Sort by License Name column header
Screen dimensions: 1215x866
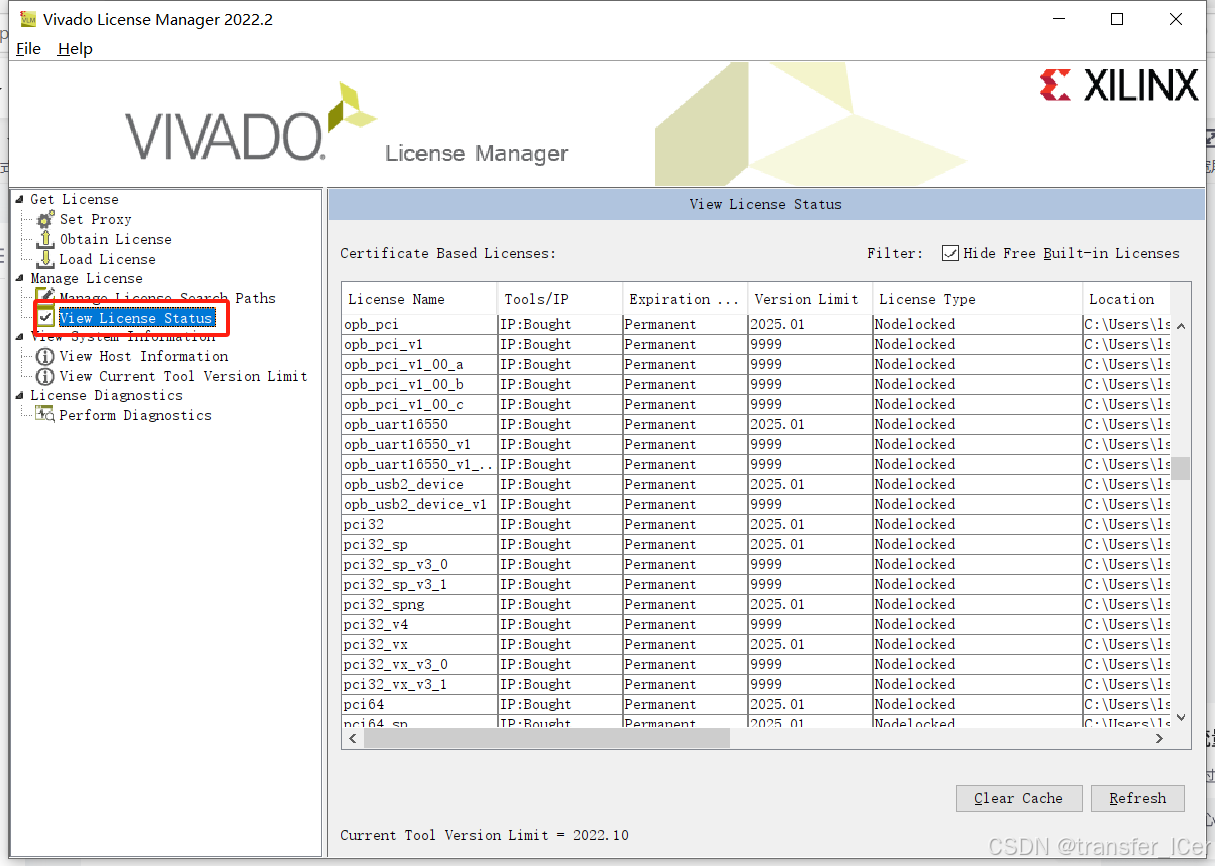tap(419, 299)
